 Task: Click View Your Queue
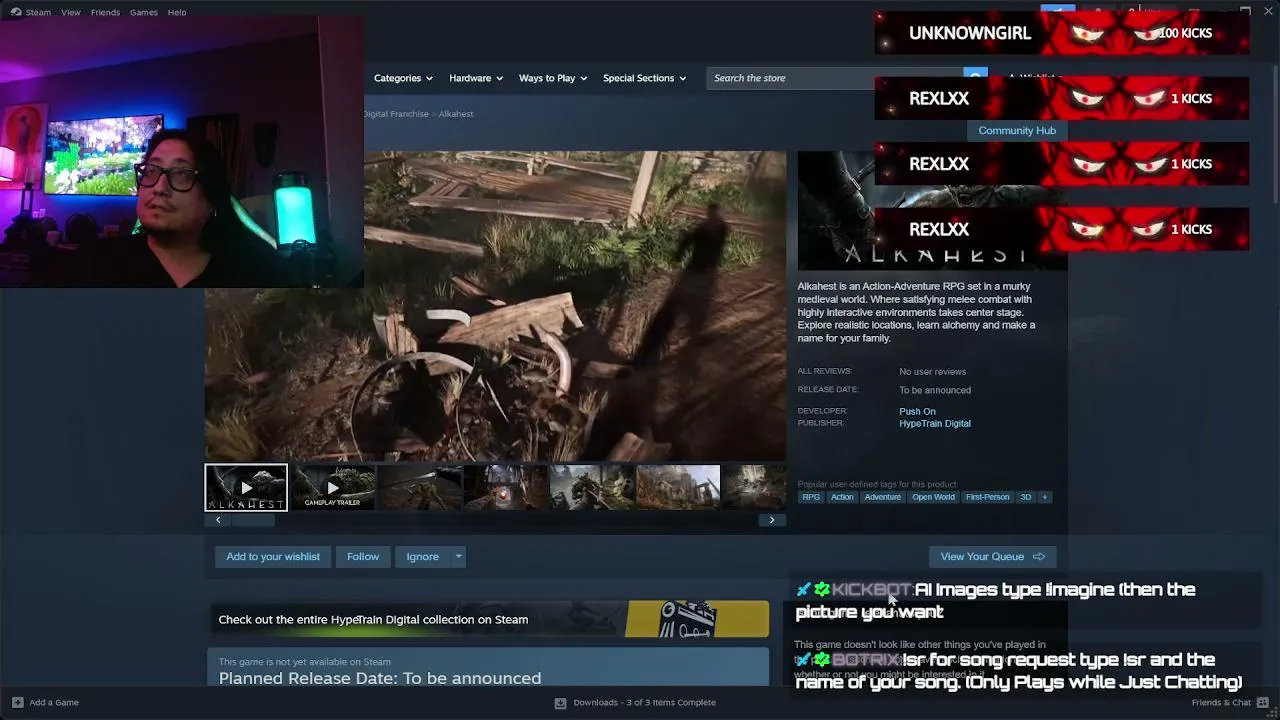pos(992,557)
